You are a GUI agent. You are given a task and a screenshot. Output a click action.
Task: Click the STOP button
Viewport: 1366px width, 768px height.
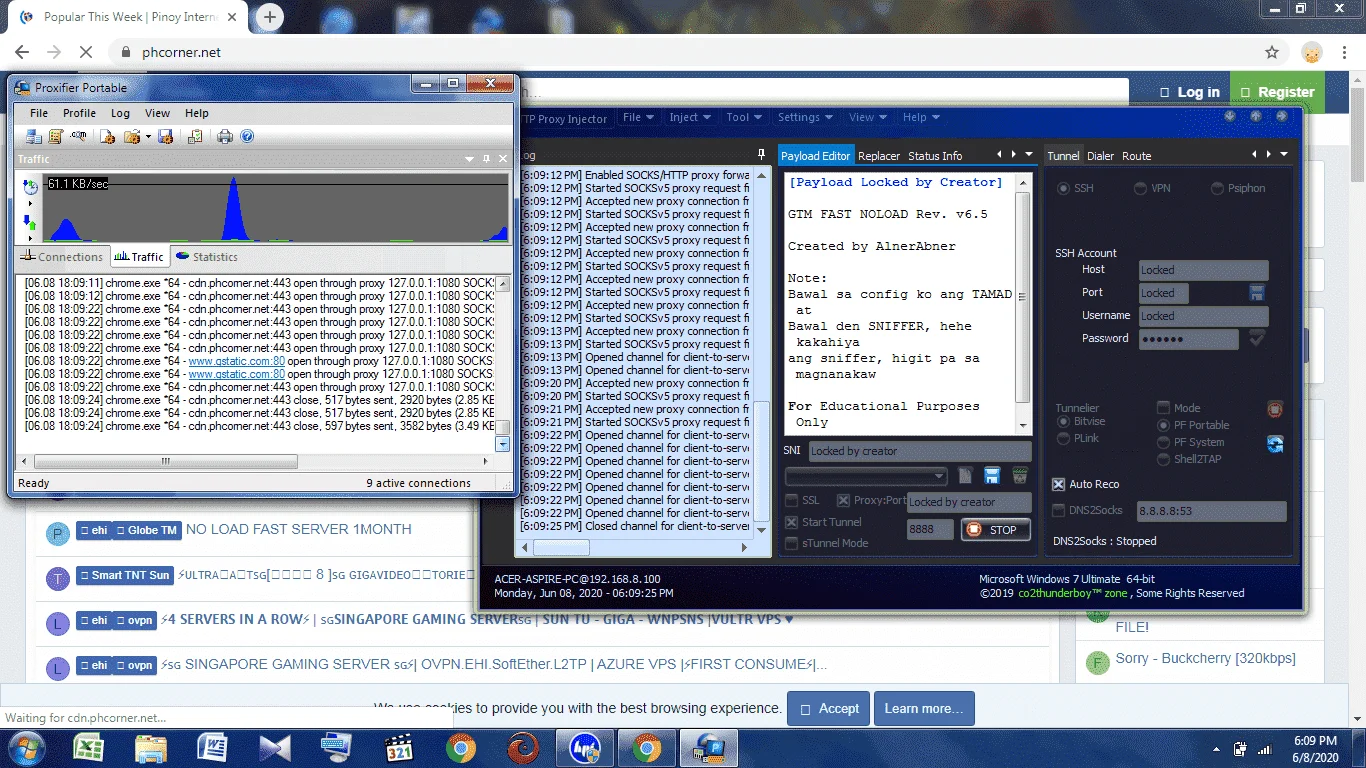[995, 530]
